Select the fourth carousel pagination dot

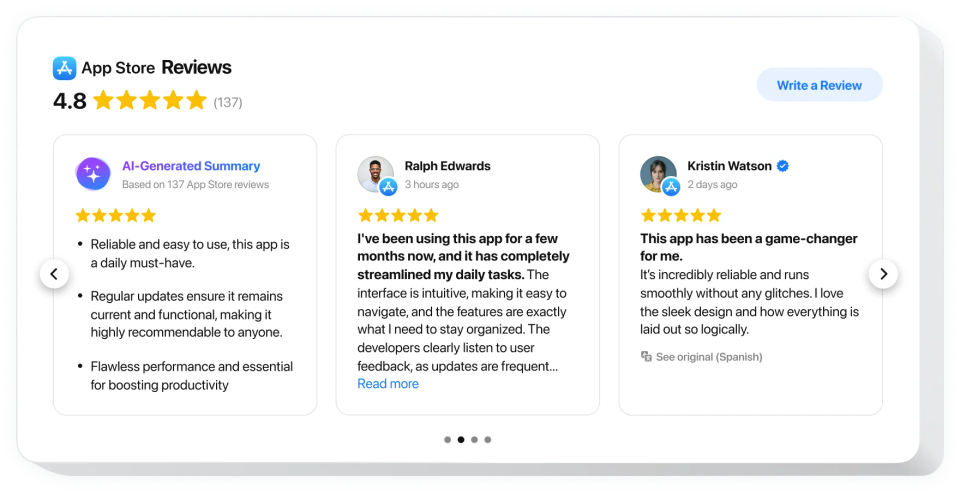click(x=488, y=440)
